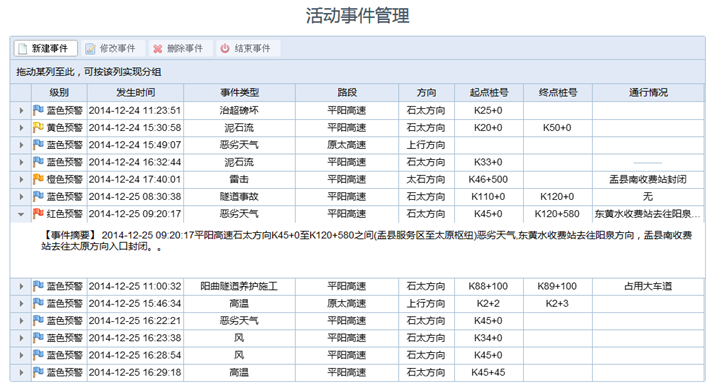Expand the 2014-12-25 16:22:21 row

pyautogui.click(x=21, y=322)
